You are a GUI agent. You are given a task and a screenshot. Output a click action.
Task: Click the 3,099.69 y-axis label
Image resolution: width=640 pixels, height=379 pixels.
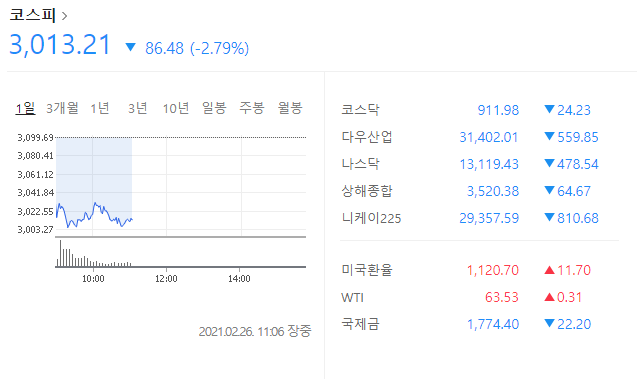coord(36,137)
